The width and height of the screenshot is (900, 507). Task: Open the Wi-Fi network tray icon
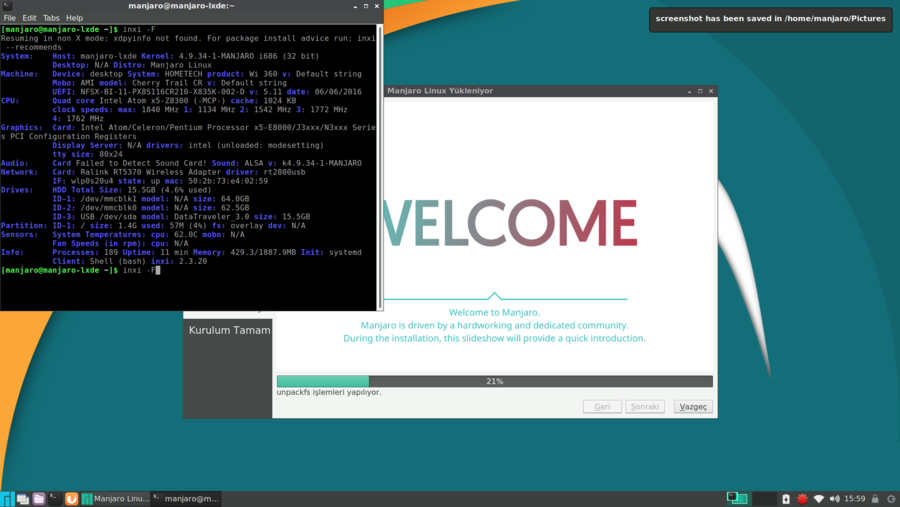tap(819, 499)
